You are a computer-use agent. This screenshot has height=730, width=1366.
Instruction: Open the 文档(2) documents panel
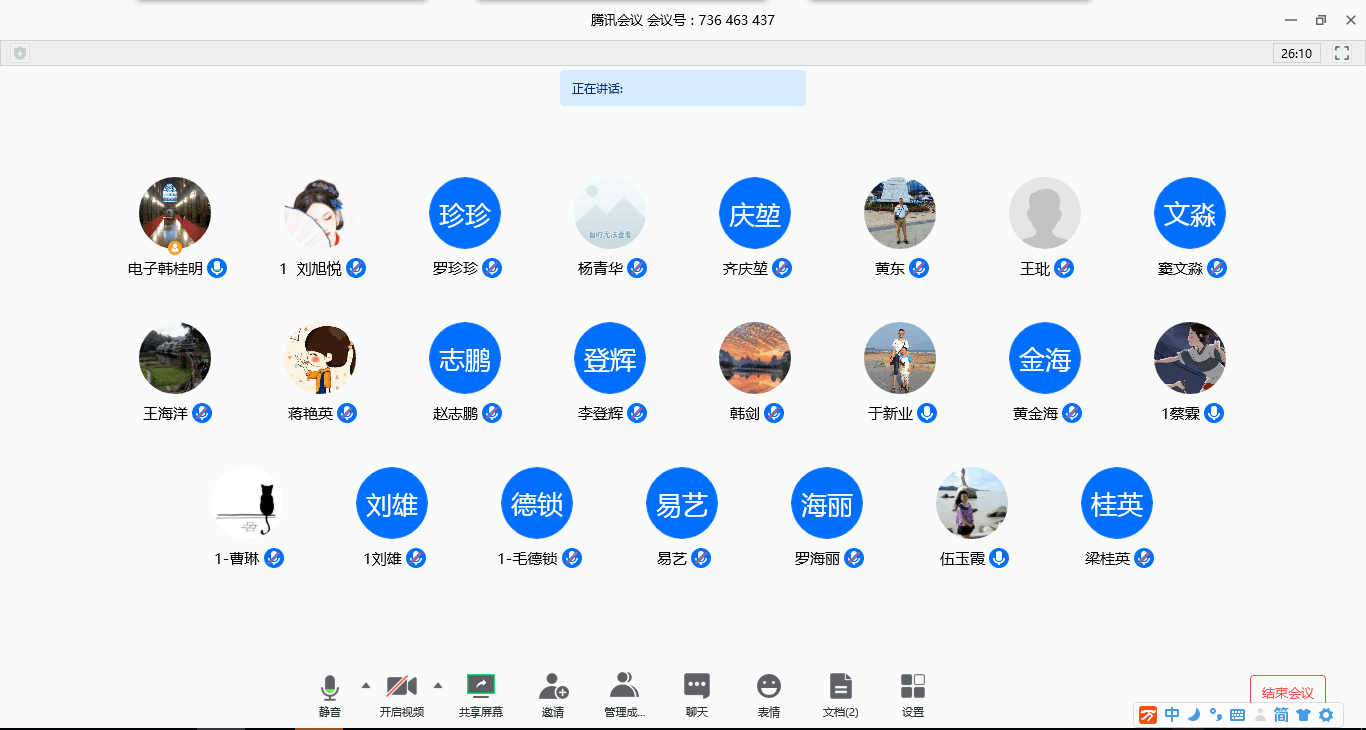click(x=840, y=687)
